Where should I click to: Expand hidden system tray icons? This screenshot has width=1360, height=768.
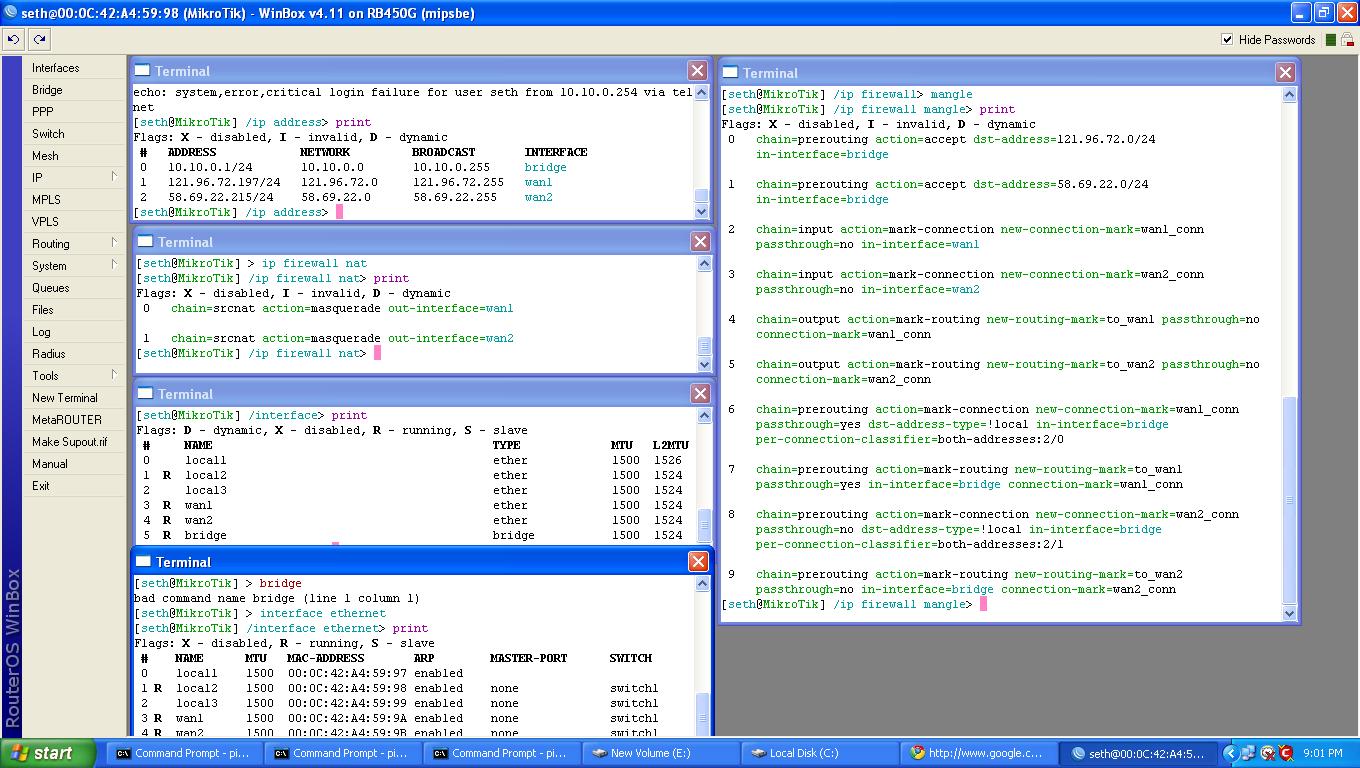click(x=1231, y=753)
